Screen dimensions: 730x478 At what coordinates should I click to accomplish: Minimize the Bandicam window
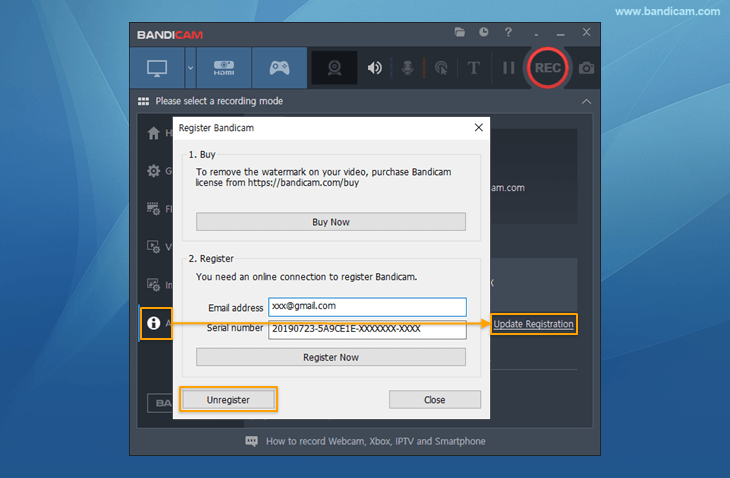561,33
